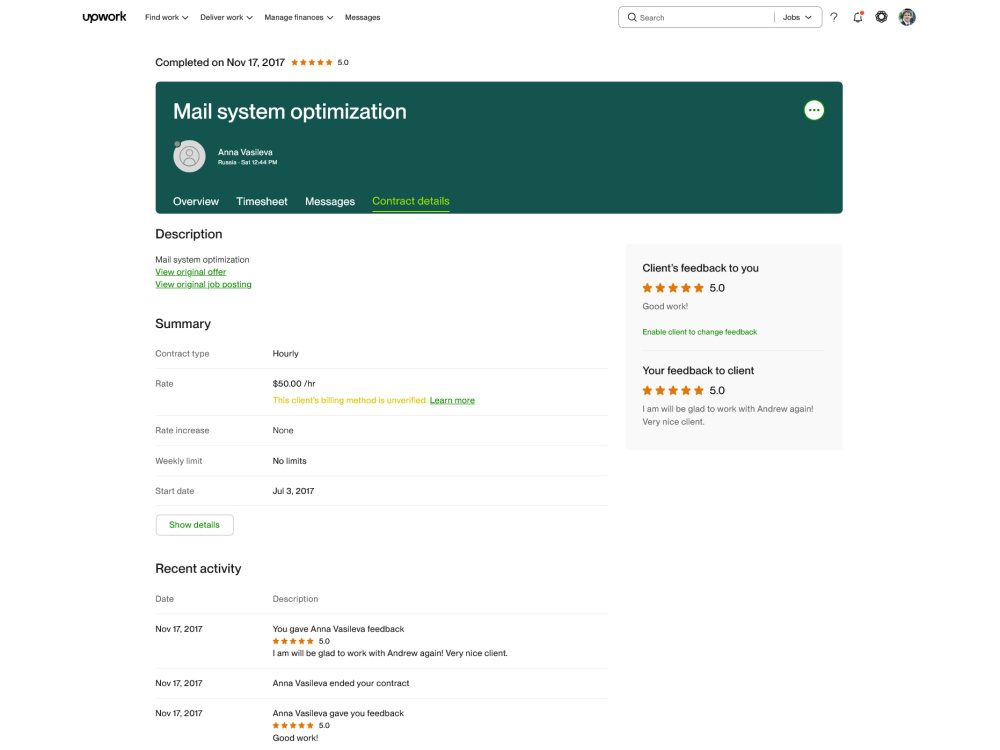1000x750 pixels.
Task: Click Anna Vasileva's avatar placeholder
Action: (x=189, y=156)
